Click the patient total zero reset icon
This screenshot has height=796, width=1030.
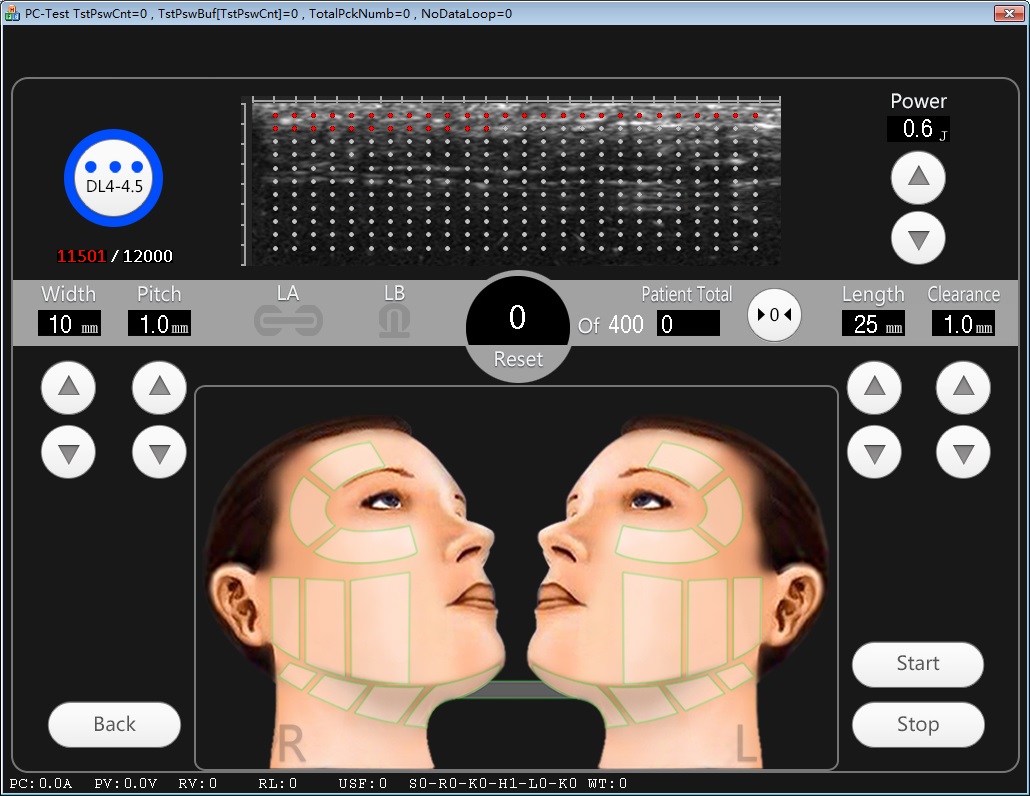(774, 315)
